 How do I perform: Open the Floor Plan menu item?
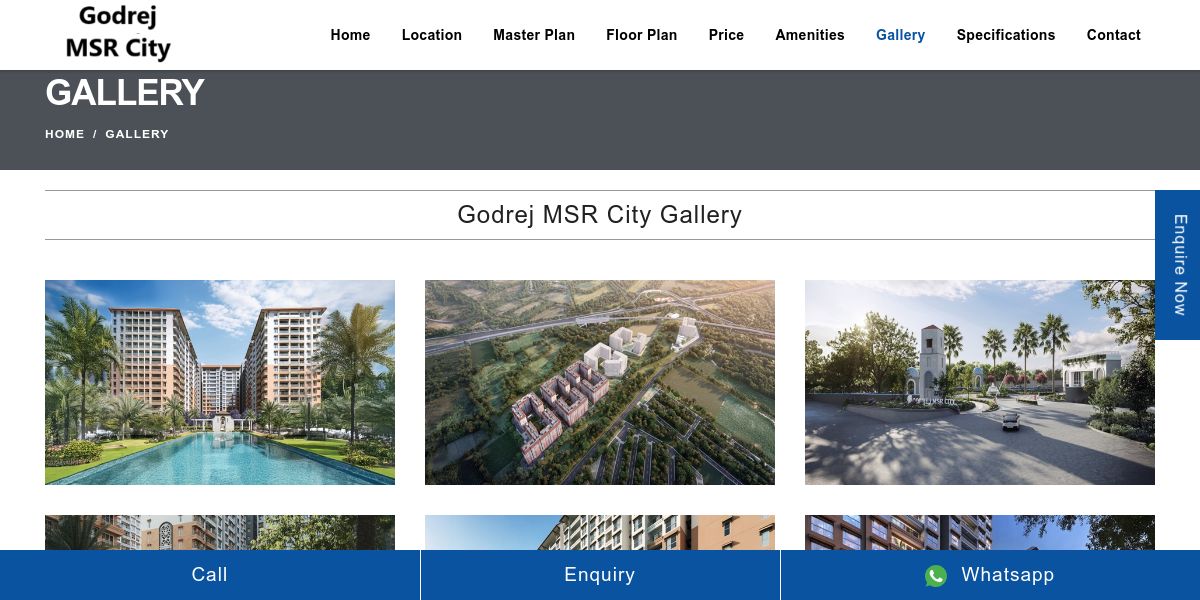pos(642,35)
